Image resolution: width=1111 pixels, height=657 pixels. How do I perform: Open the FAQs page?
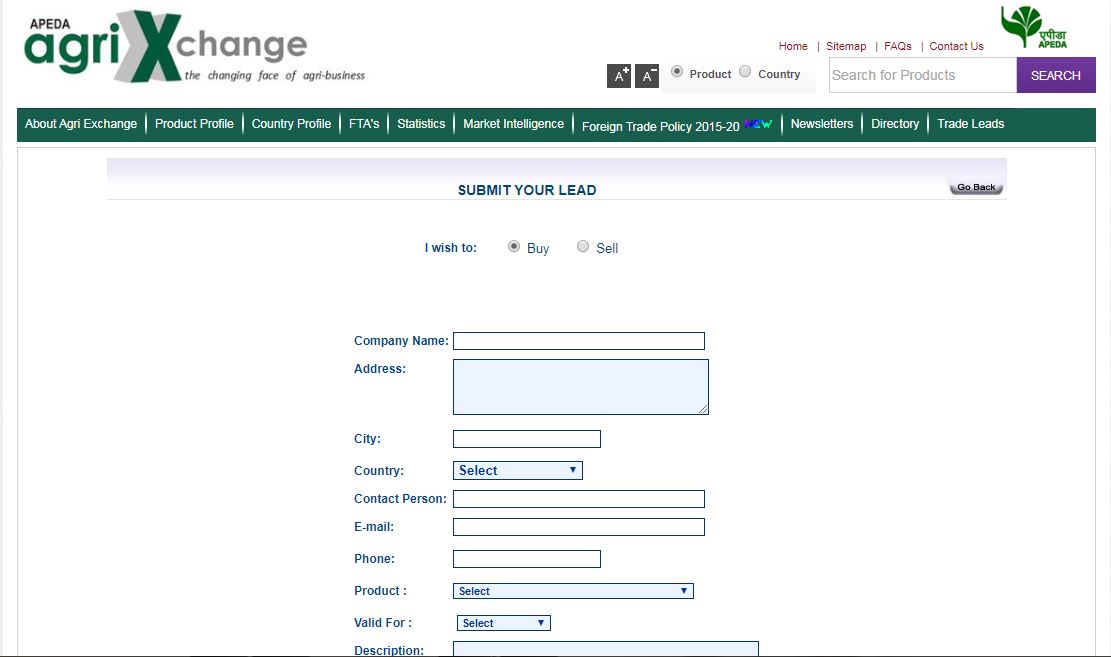pyautogui.click(x=897, y=46)
